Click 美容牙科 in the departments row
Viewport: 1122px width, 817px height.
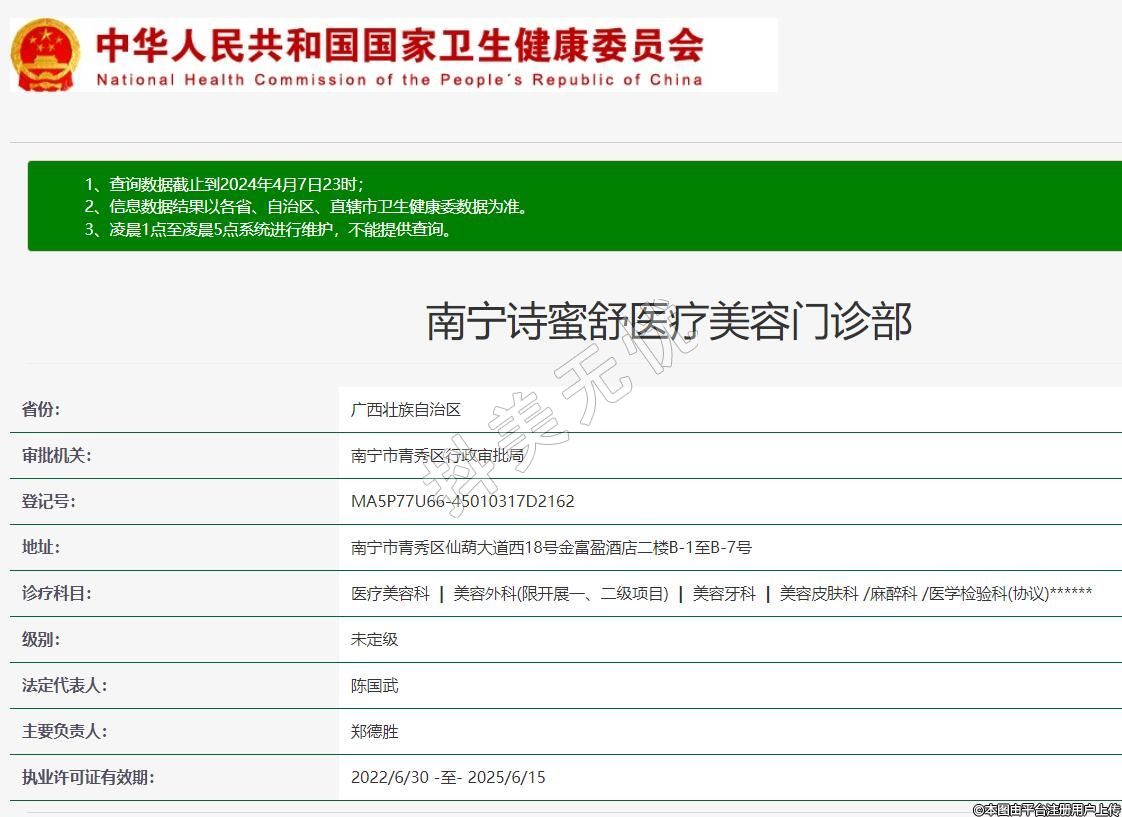pyautogui.click(x=724, y=594)
